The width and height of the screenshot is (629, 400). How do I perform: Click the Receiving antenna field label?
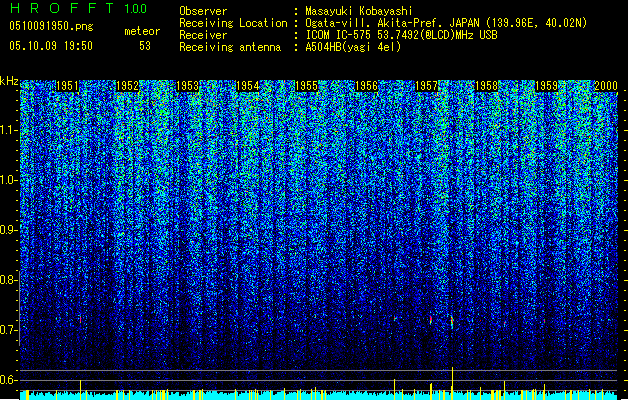click(230, 47)
